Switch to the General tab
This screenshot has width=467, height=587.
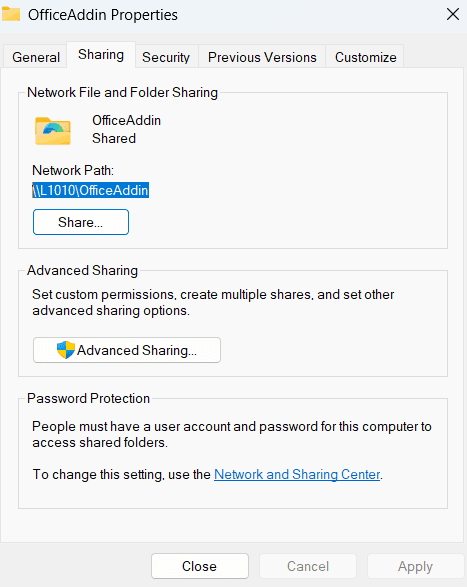(36, 57)
